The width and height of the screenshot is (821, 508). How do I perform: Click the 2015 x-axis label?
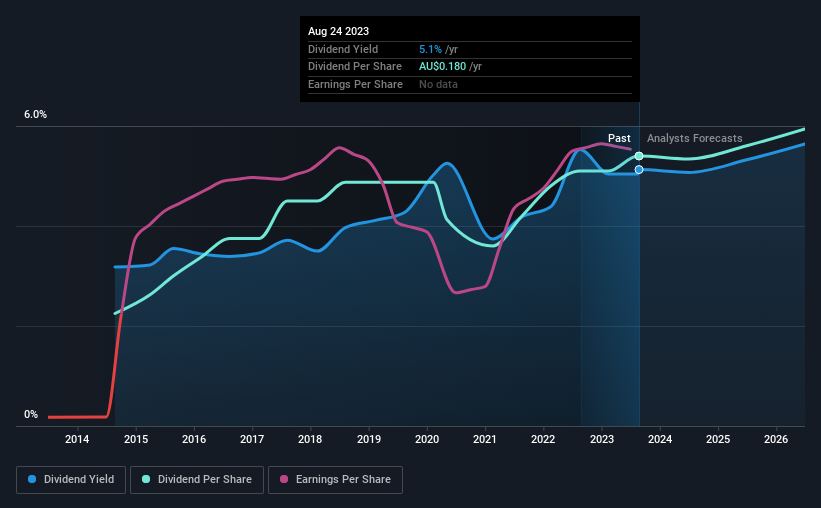pyautogui.click(x=136, y=439)
